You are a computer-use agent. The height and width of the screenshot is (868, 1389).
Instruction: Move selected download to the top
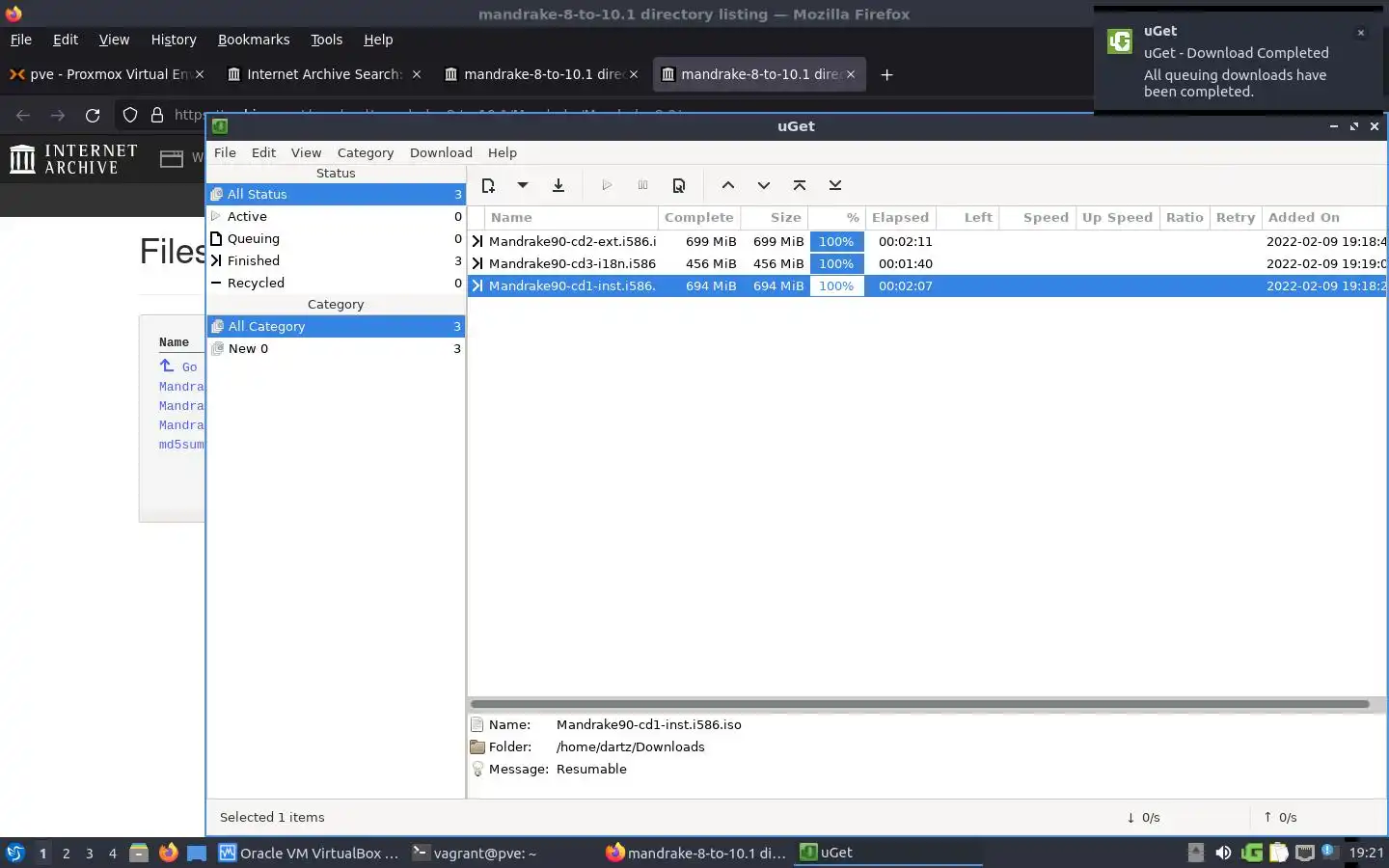tap(800, 185)
